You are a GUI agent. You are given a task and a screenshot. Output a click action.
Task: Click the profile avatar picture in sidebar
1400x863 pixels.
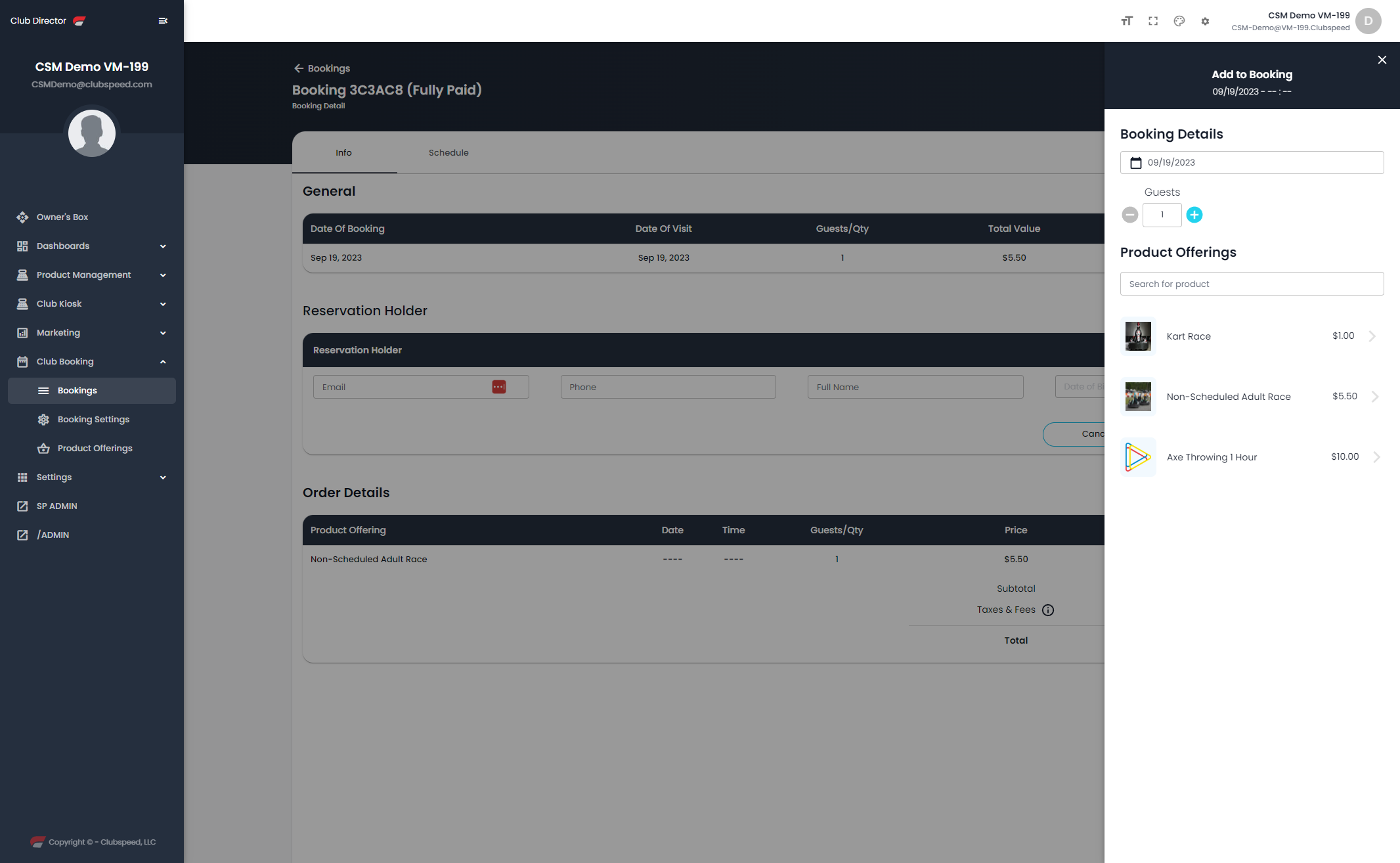92,133
